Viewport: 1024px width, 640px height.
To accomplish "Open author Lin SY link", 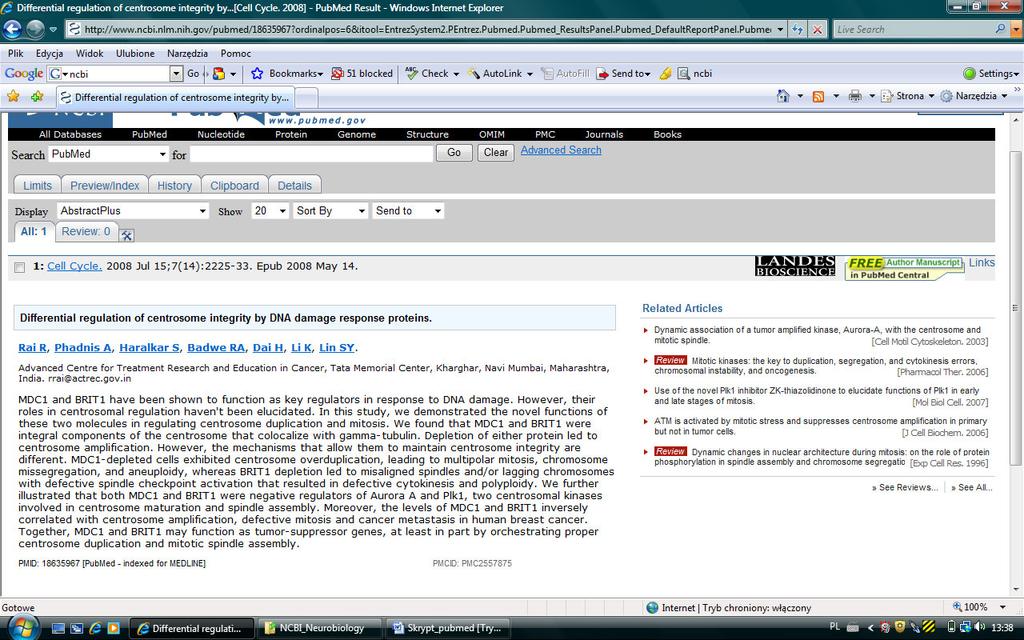I will [x=337, y=348].
